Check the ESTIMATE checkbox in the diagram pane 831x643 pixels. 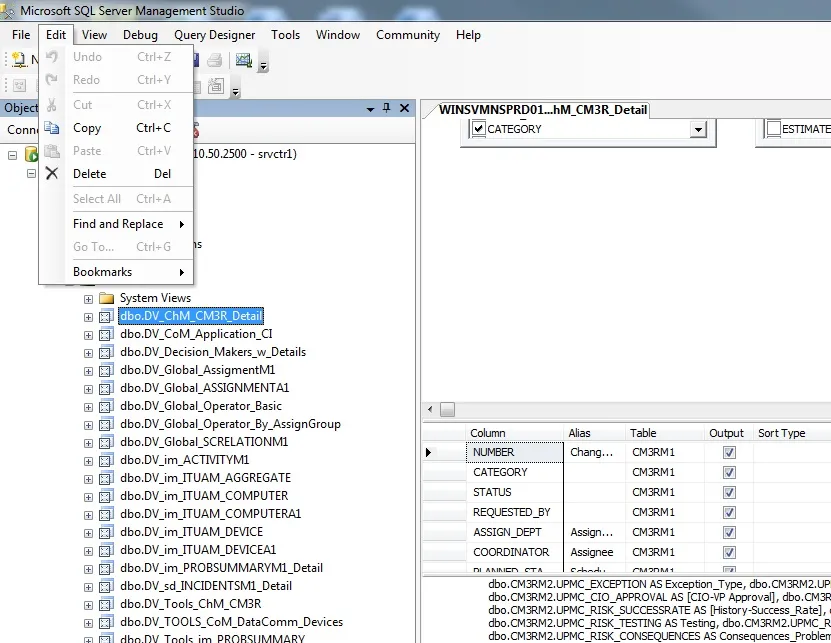click(773, 128)
